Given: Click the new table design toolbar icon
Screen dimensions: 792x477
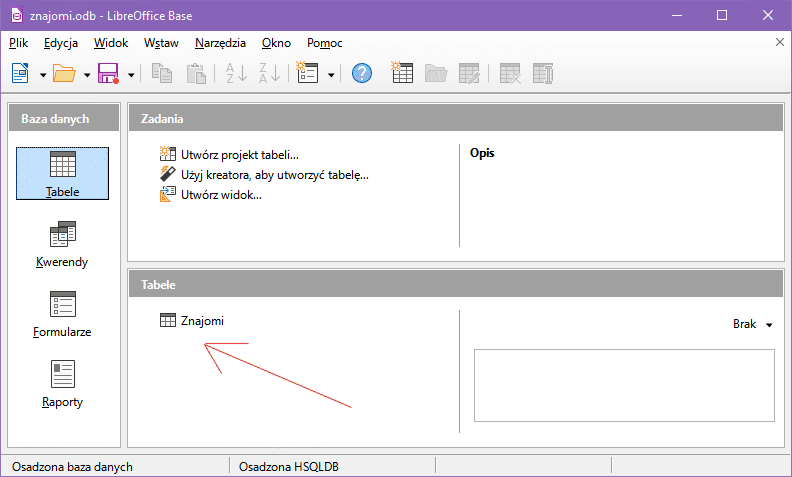Looking at the screenshot, I should [402, 73].
